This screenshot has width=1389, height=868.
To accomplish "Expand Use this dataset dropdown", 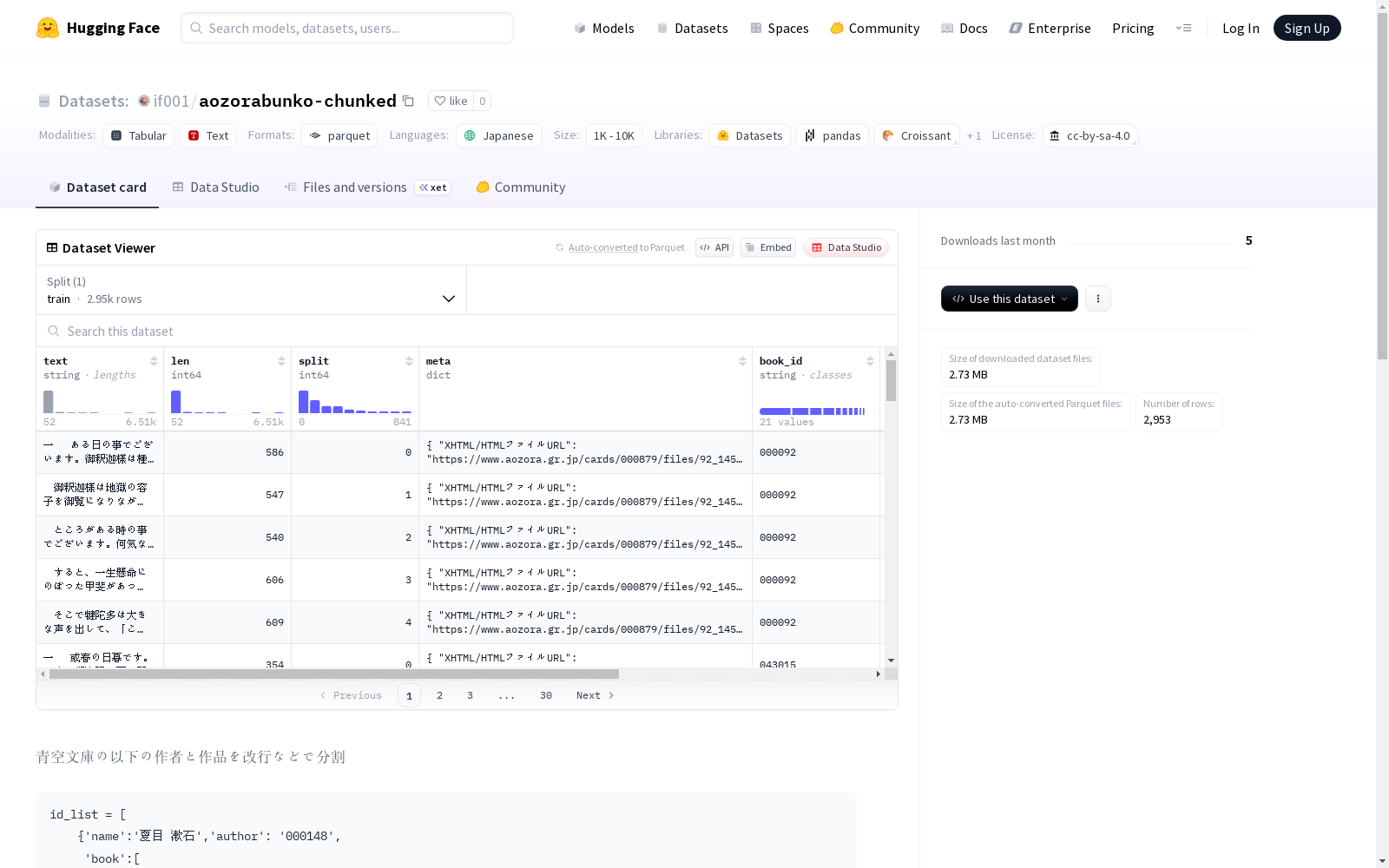I will 1009,299.
